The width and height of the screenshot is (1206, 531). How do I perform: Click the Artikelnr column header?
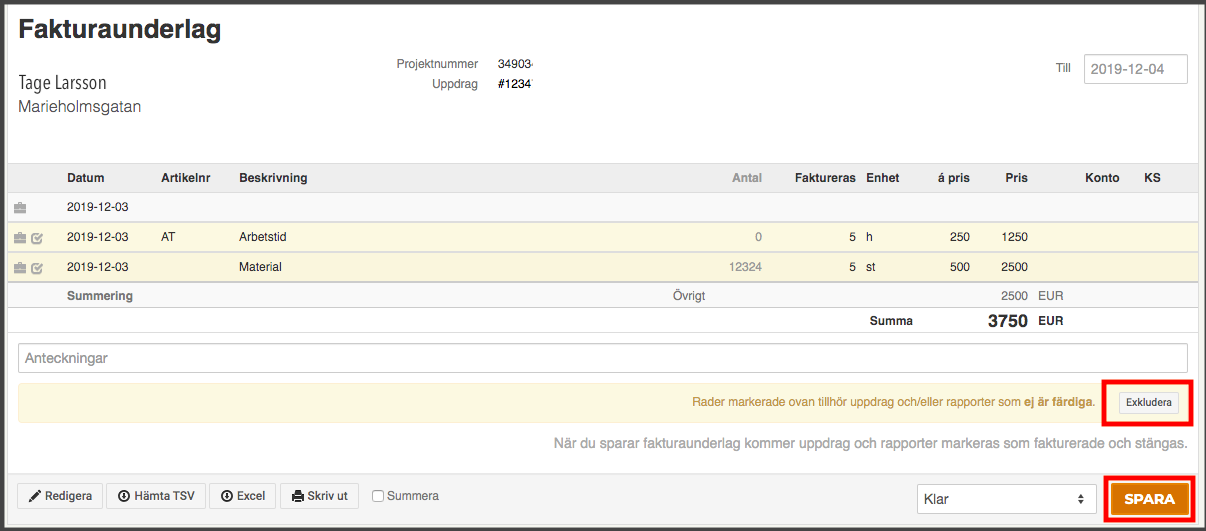(186, 178)
